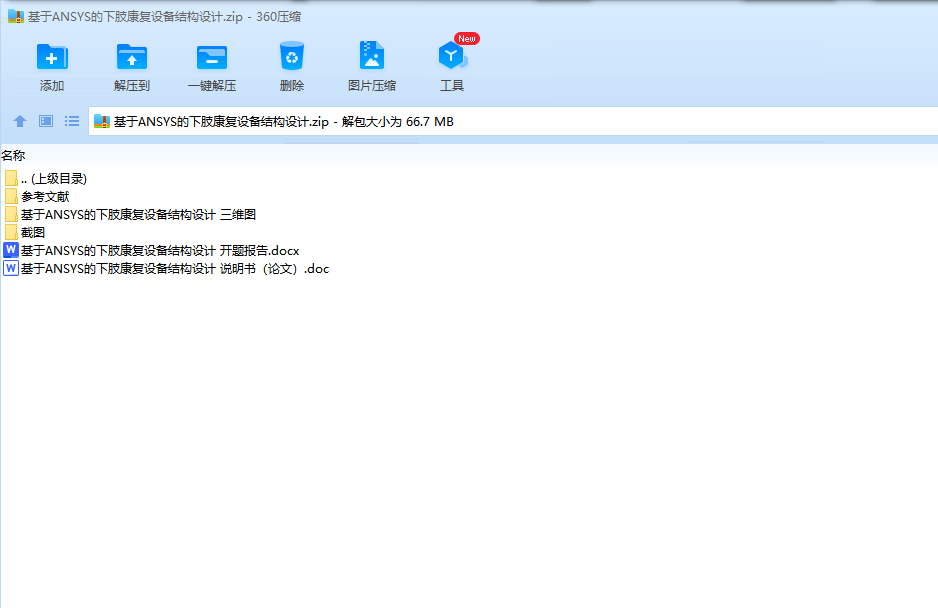Select the 说明书（论文）.doc file
Screen dimensions: 938x608
[166, 269]
